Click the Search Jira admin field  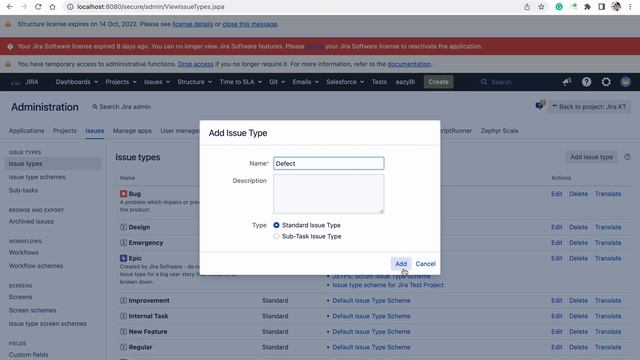point(122,107)
